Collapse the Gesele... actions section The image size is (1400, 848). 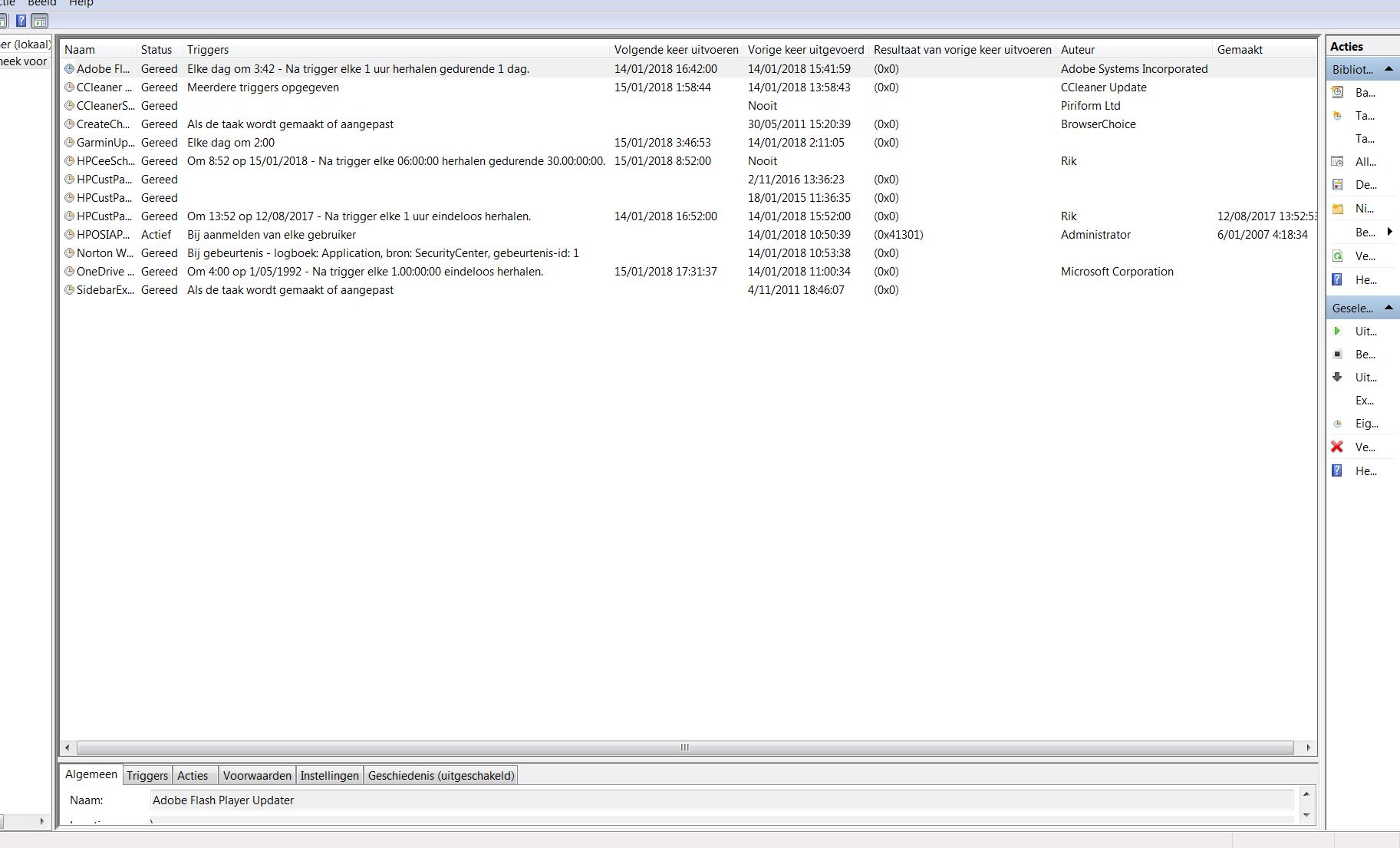coord(1388,308)
